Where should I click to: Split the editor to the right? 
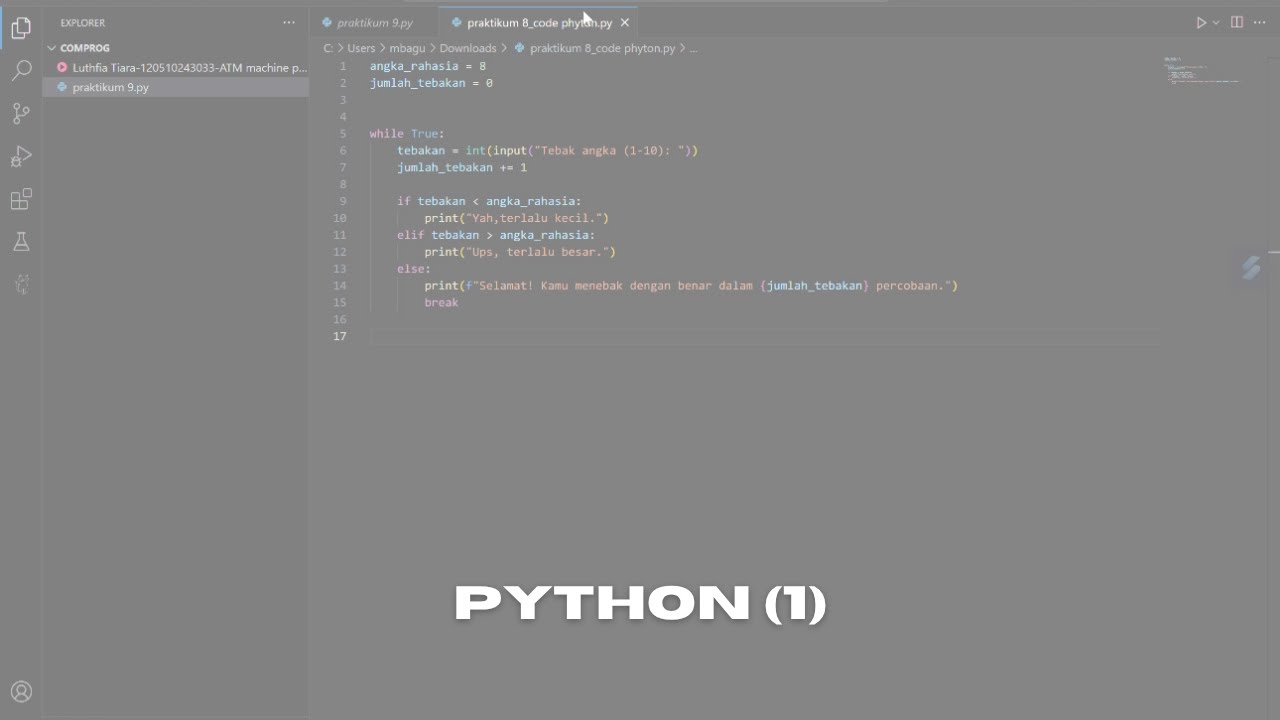pyautogui.click(x=1237, y=22)
